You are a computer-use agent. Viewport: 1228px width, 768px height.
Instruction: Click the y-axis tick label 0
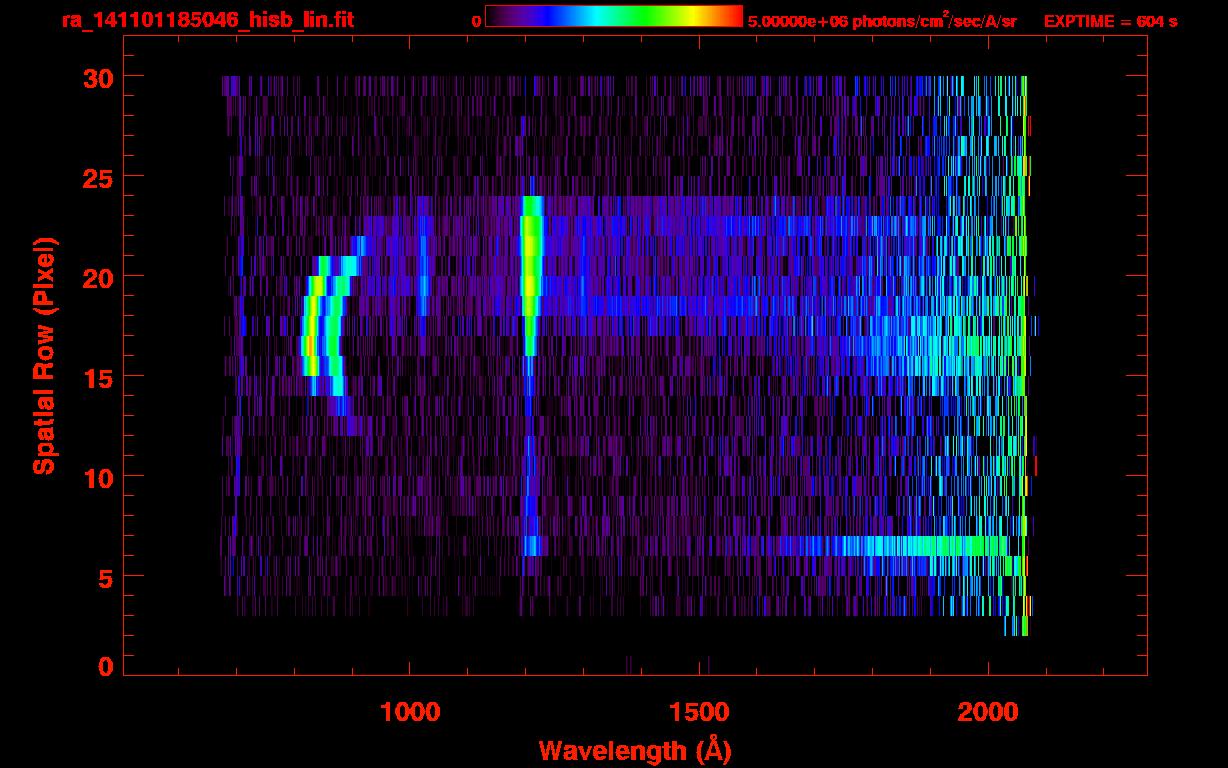pyautogui.click(x=105, y=666)
